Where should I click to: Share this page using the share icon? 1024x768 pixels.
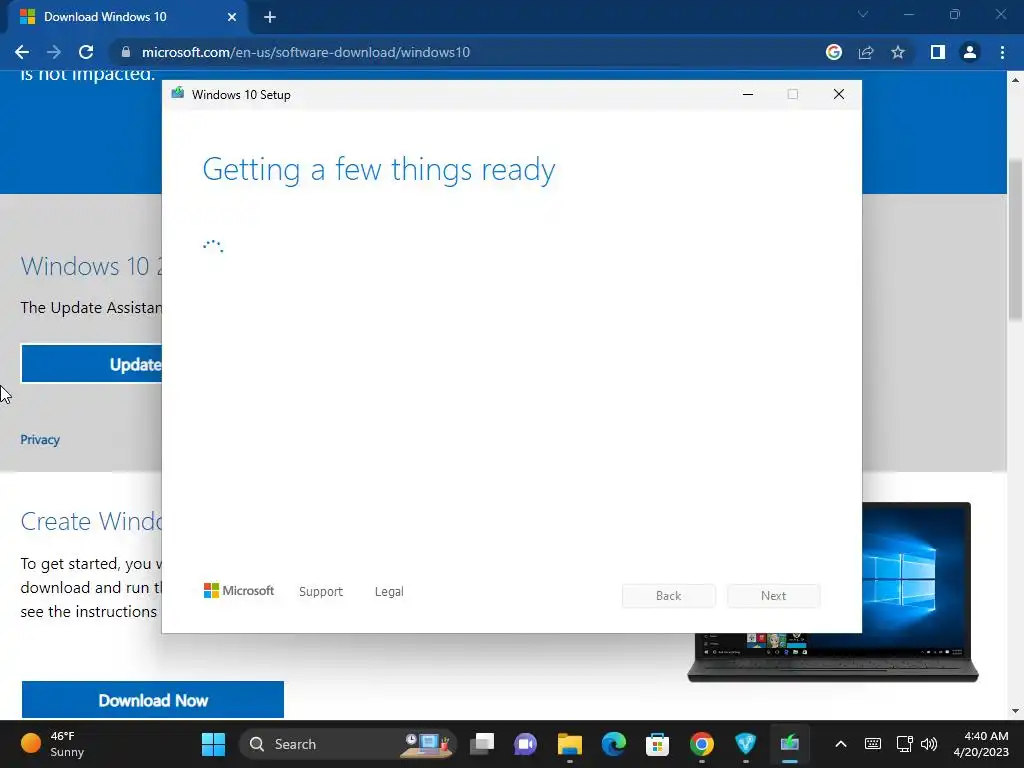point(866,52)
